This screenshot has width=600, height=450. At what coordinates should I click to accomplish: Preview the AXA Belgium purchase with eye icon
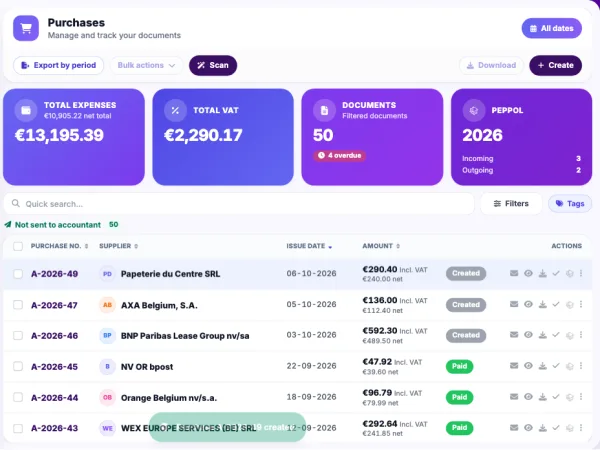[528, 304]
